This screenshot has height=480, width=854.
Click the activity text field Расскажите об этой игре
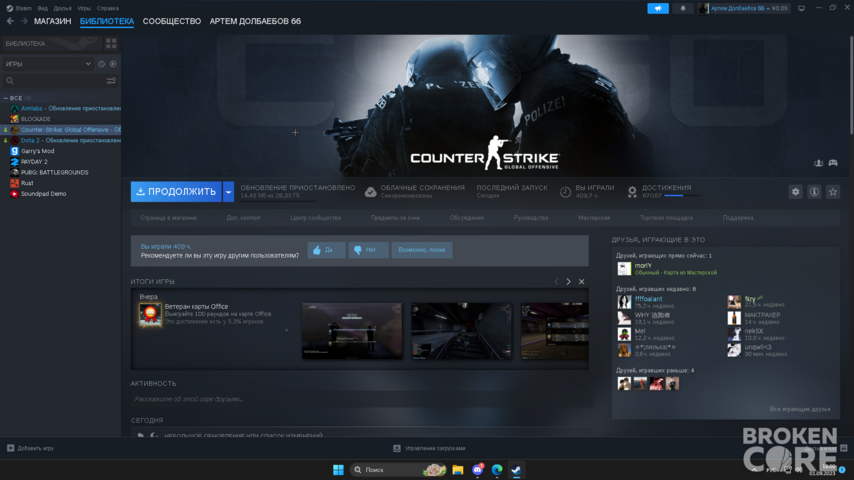pos(361,399)
